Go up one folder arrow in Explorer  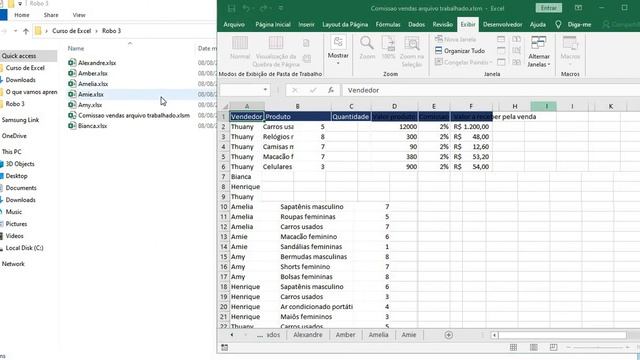[x=26, y=31]
